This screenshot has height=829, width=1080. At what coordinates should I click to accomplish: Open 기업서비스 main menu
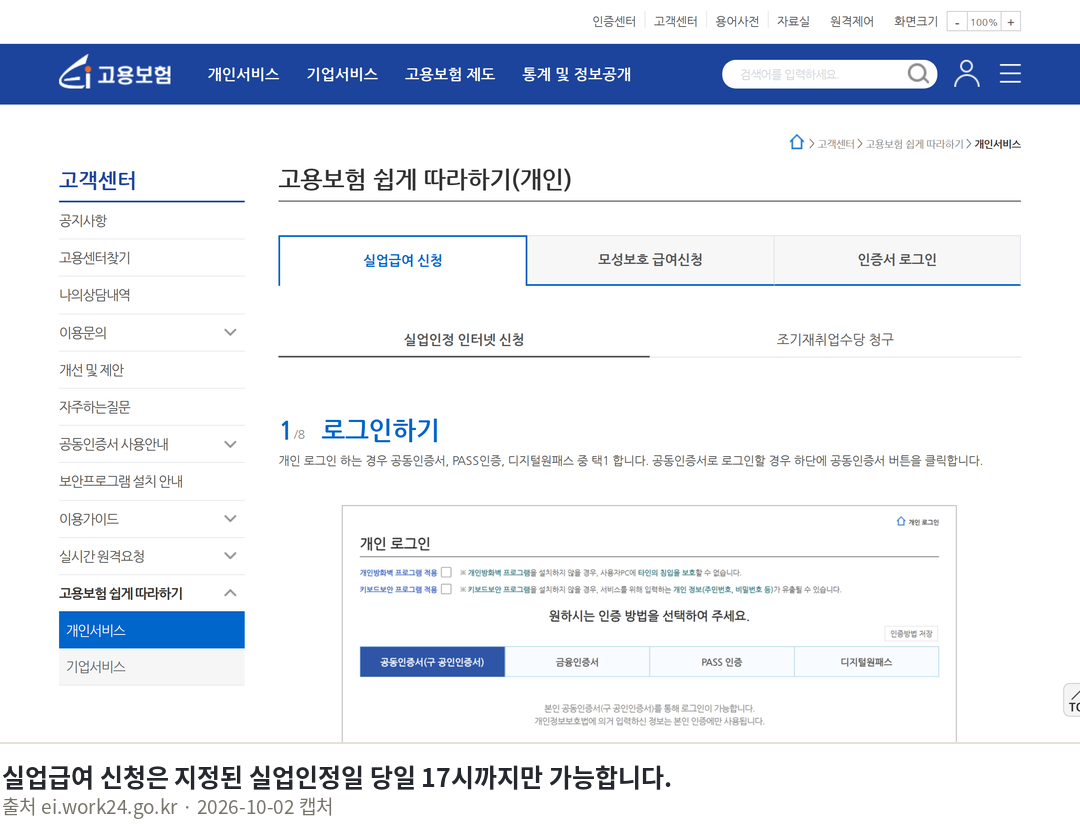[x=342, y=74]
